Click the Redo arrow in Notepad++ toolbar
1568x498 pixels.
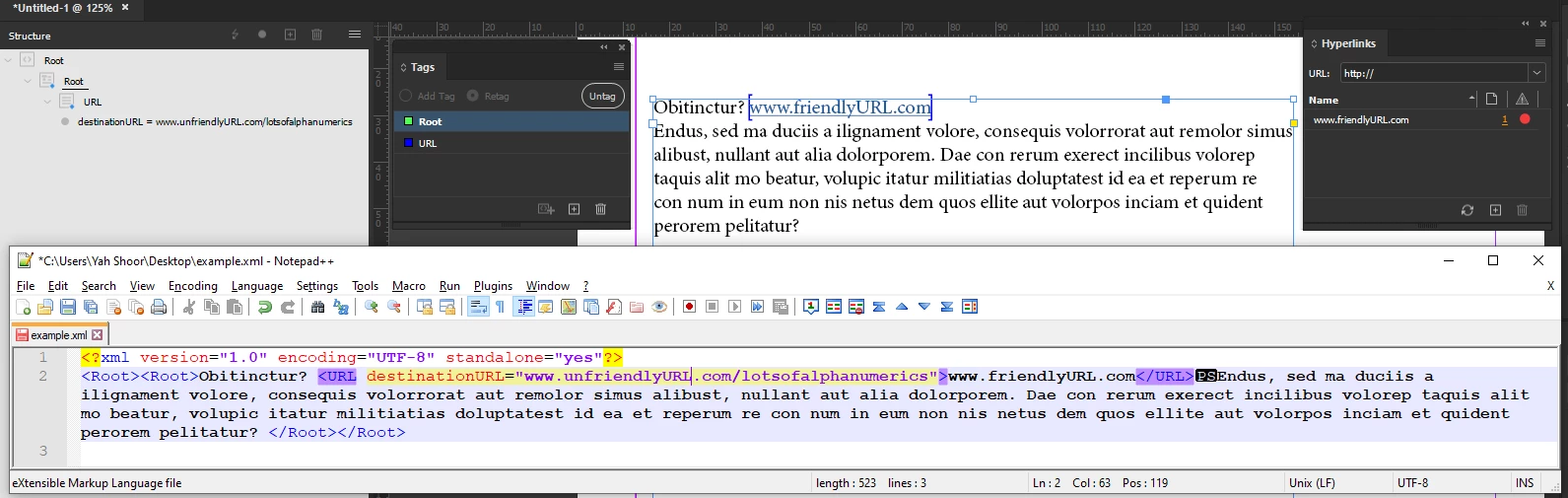pos(288,307)
